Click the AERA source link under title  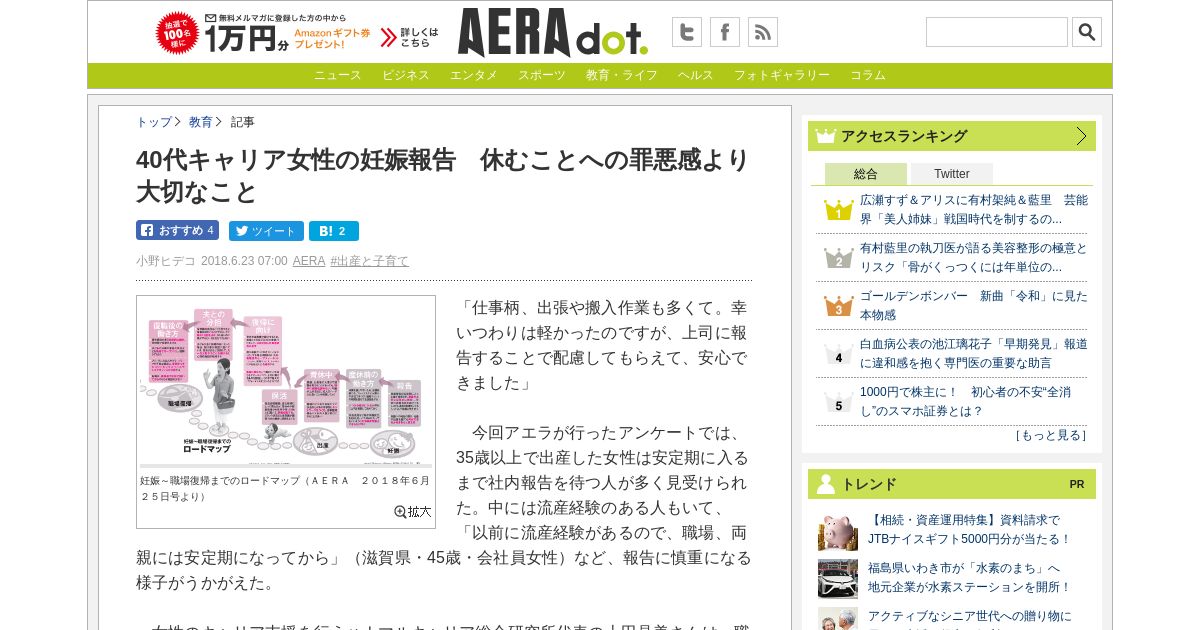[x=309, y=261]
